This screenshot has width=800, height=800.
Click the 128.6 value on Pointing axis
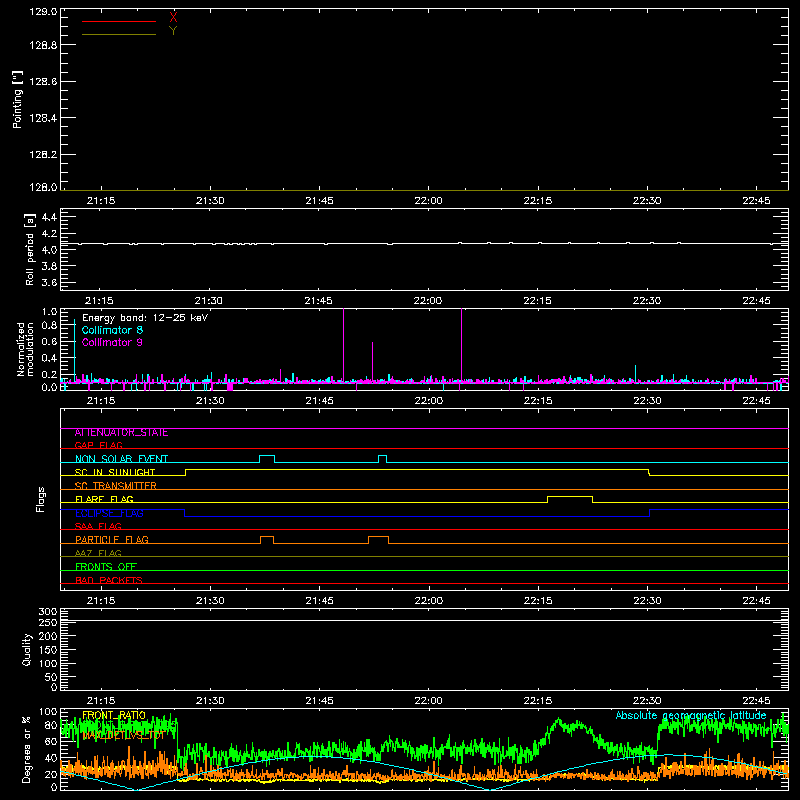(x=43, y=81)
